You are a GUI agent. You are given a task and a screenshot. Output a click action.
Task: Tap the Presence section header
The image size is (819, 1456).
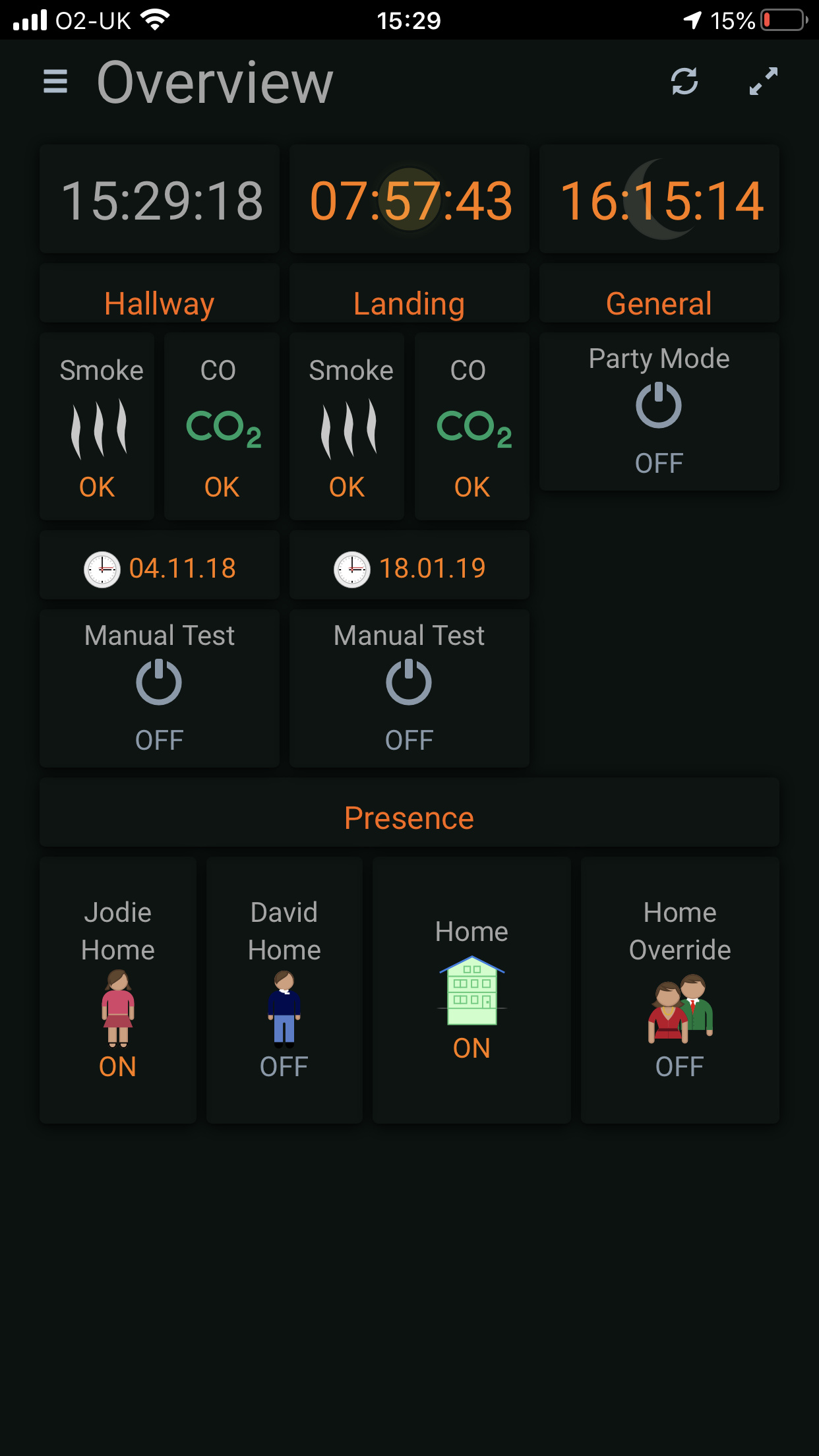(x=409, y=818)
